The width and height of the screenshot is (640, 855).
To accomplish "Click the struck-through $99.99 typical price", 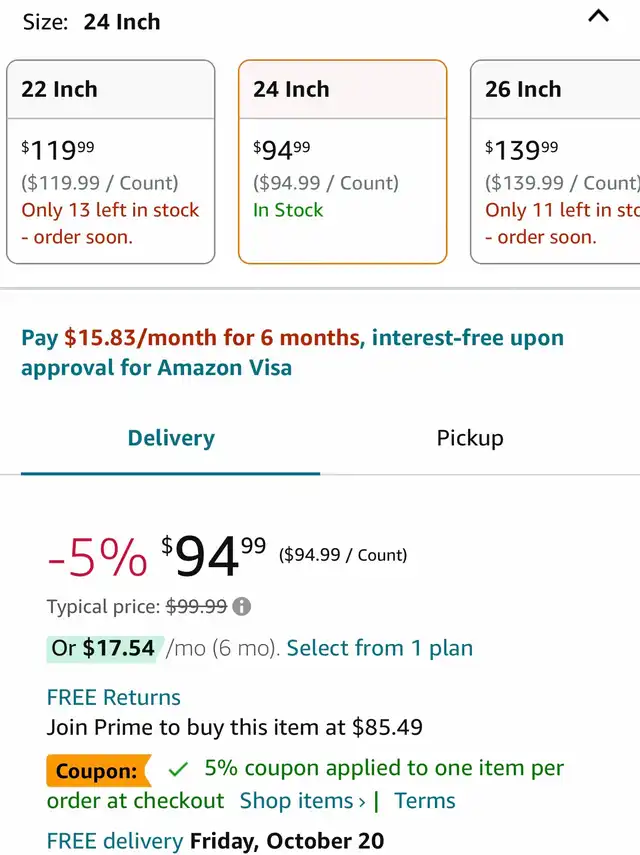I will [196, 606].
